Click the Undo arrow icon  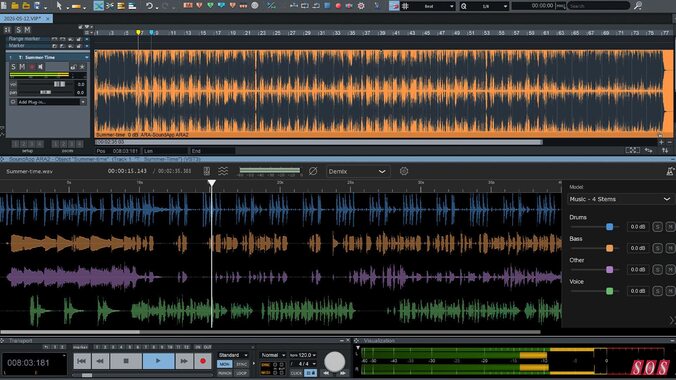(149, 6)
